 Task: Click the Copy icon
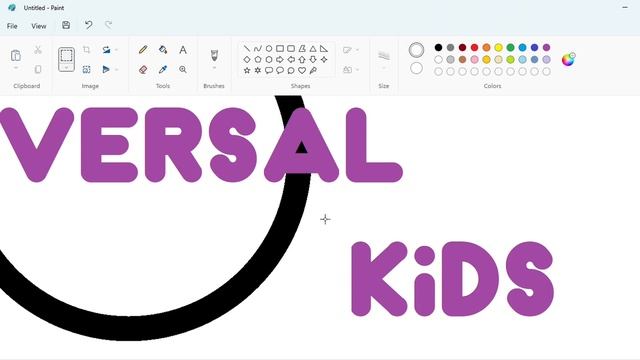(x=38, y=69)
